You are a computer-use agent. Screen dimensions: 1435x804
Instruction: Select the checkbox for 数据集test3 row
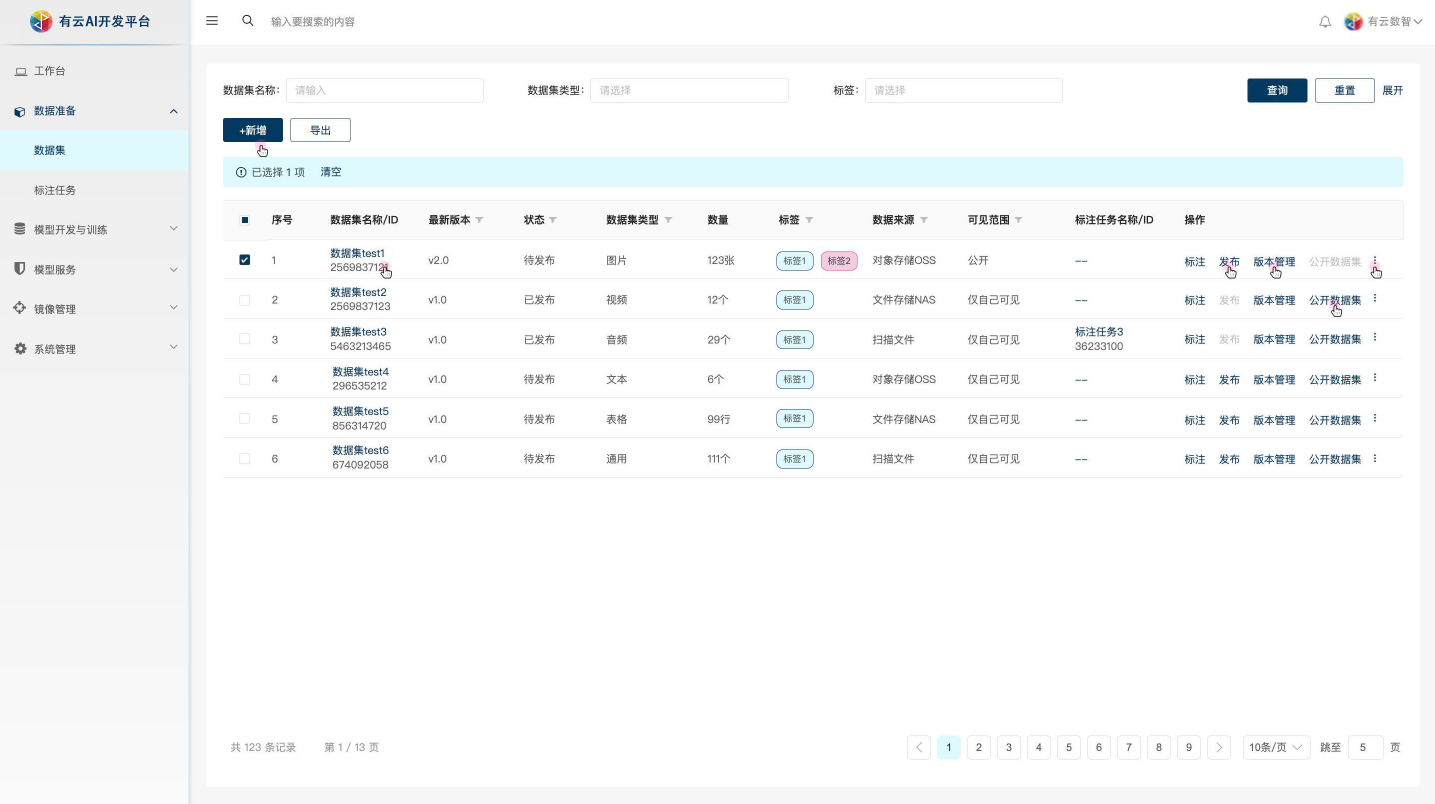[x=245, y=339]
